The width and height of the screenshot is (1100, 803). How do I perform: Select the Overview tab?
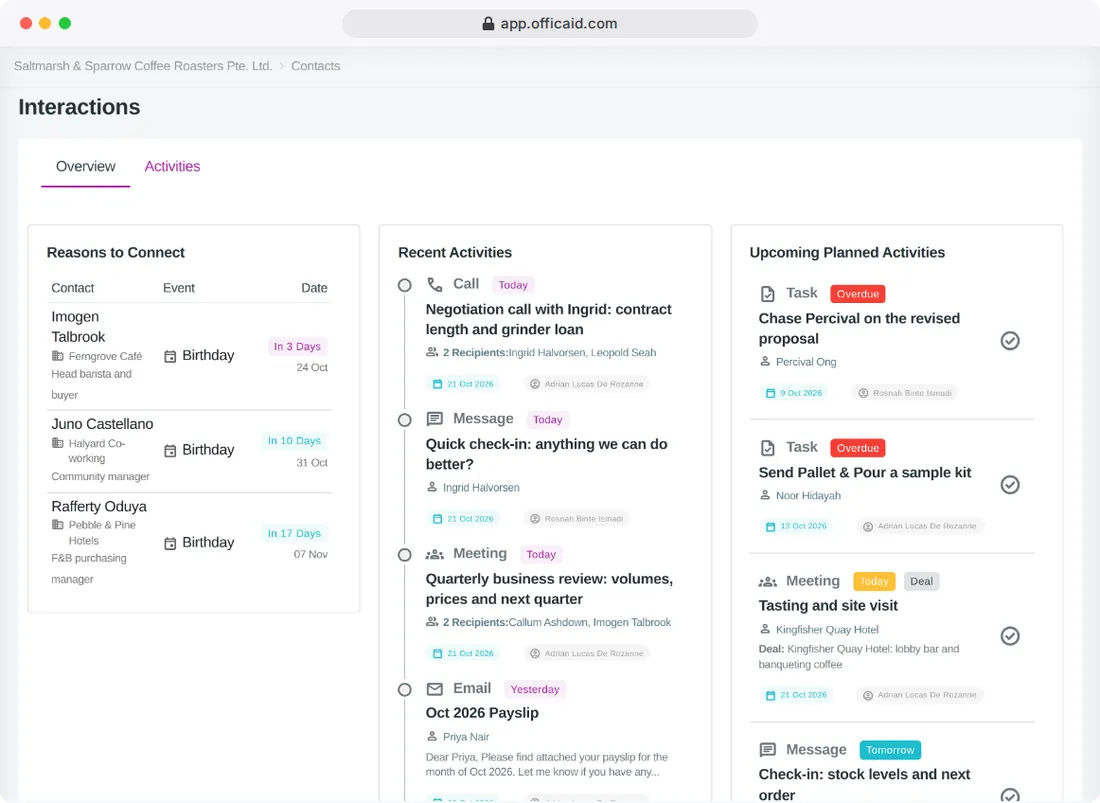pyautogui.click(x=86, y=167)
